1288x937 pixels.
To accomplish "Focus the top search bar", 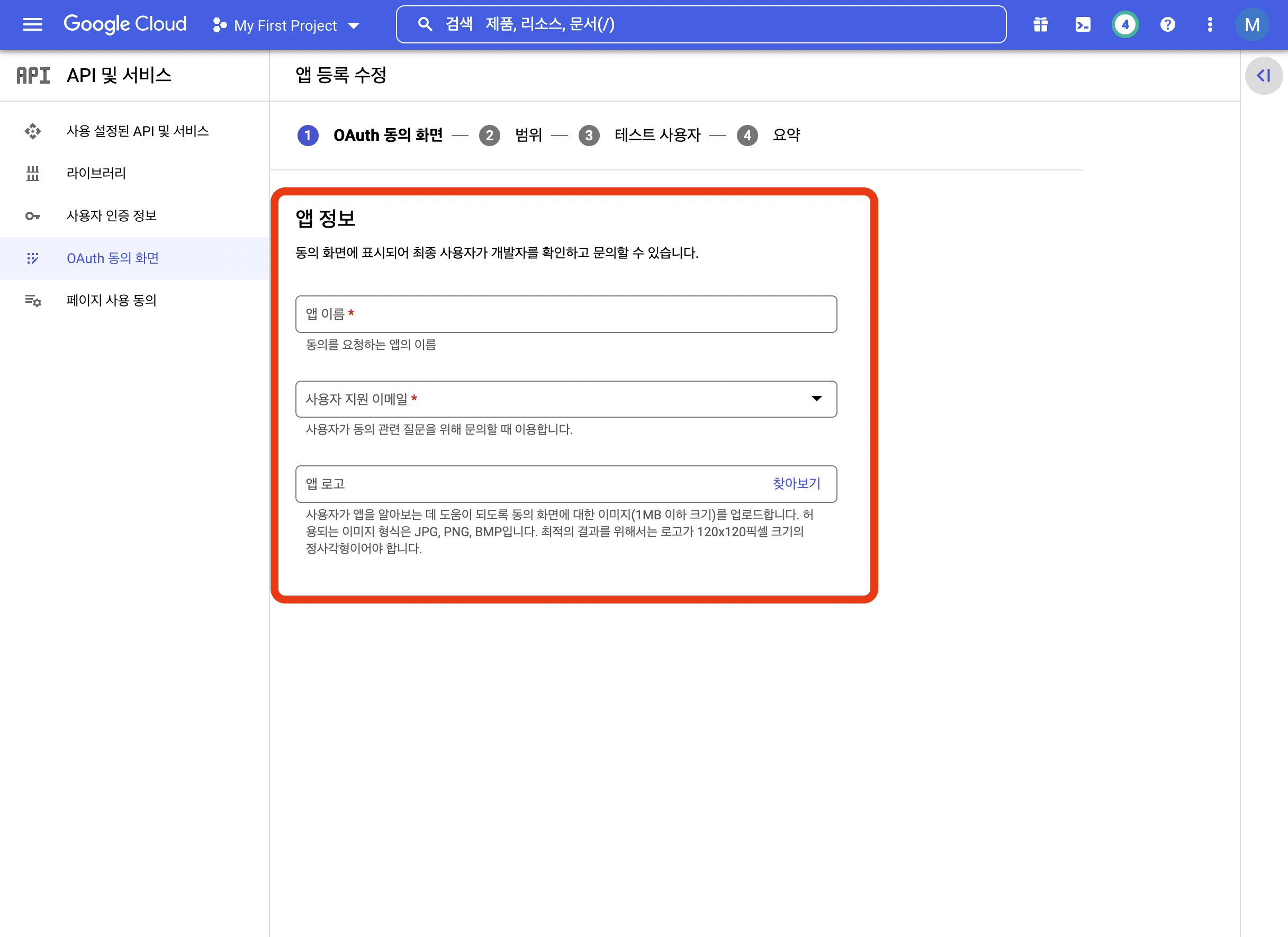I will tap(701, 24).
